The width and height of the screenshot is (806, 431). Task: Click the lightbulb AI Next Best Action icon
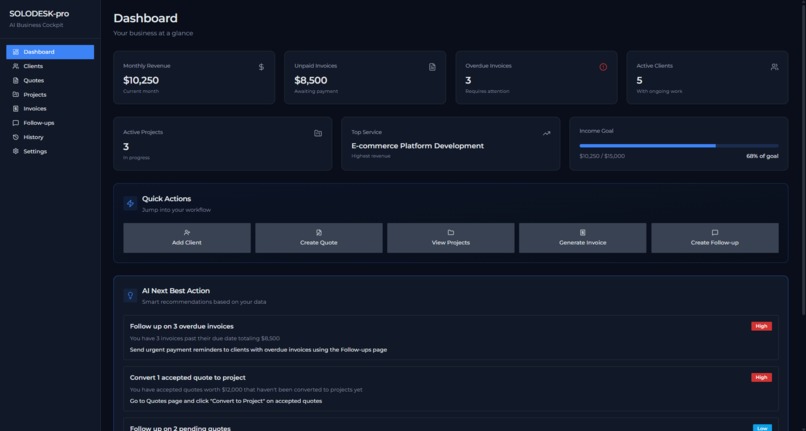pos(130,296)
